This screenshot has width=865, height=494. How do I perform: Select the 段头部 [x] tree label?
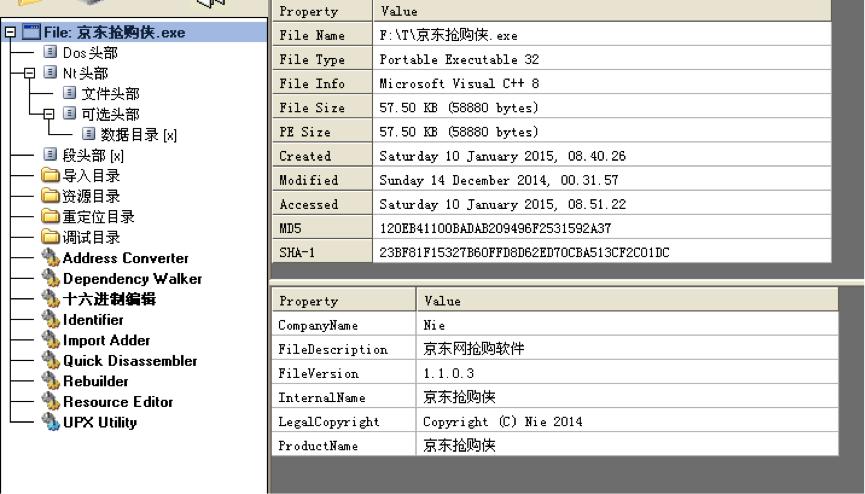93,156
